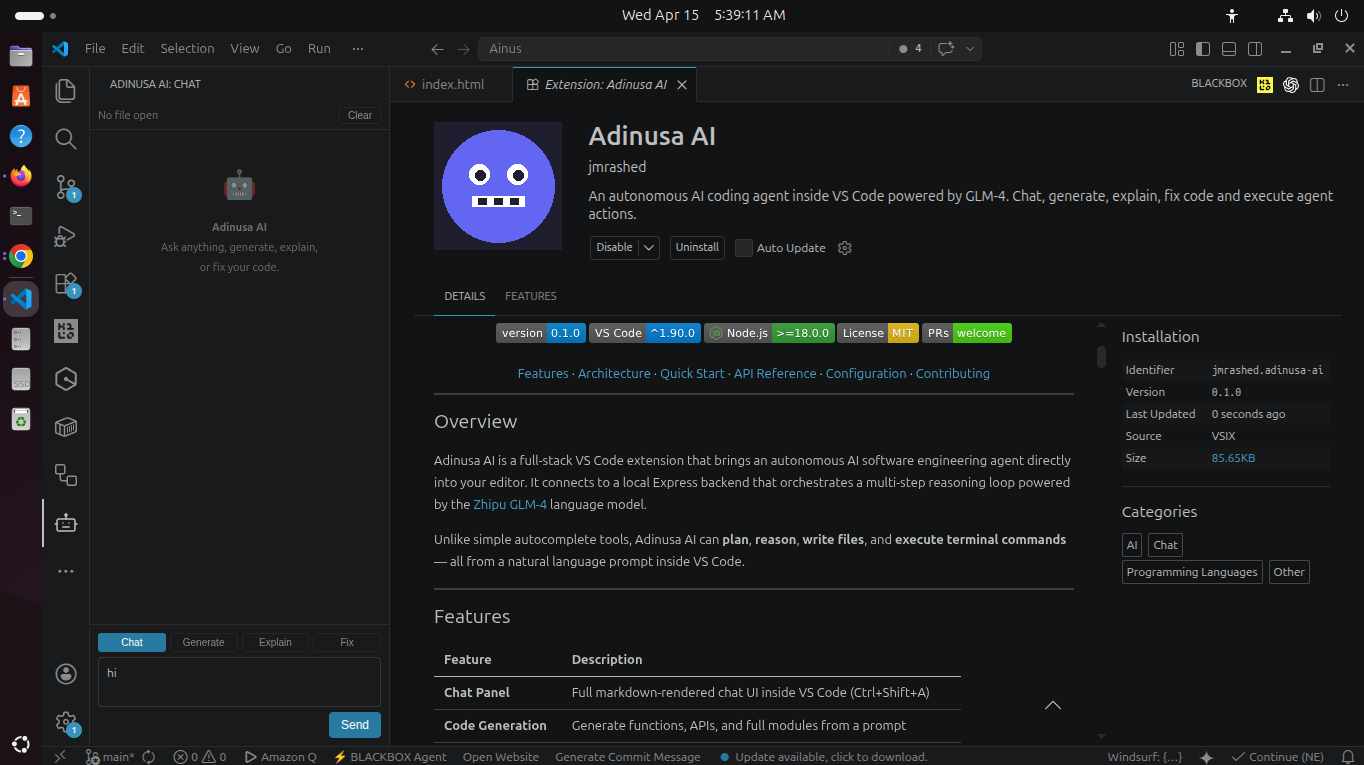Click the Uninstall button
This screenshot has width=1364, height=765.
[x=697, y=247]
